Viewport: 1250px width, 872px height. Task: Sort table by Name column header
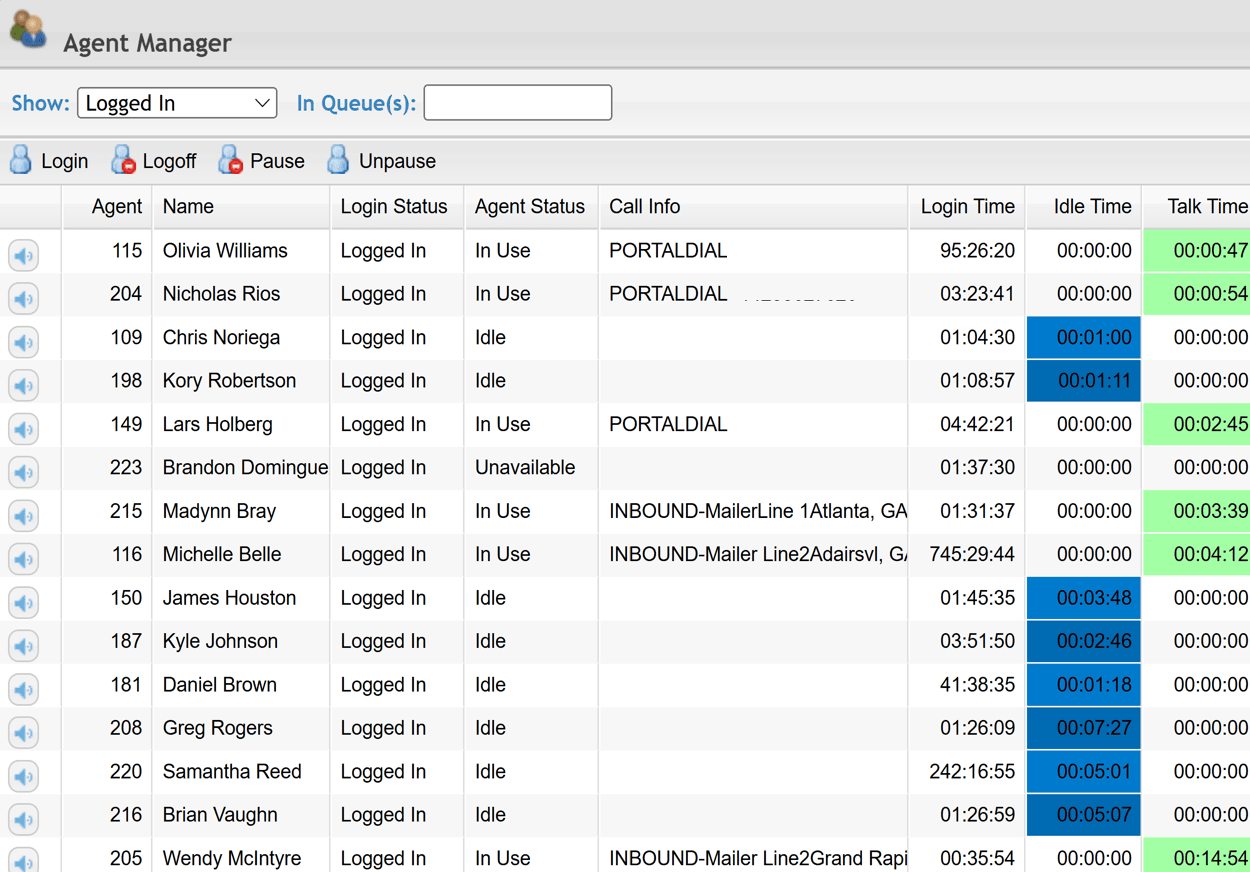pos(188,207)
